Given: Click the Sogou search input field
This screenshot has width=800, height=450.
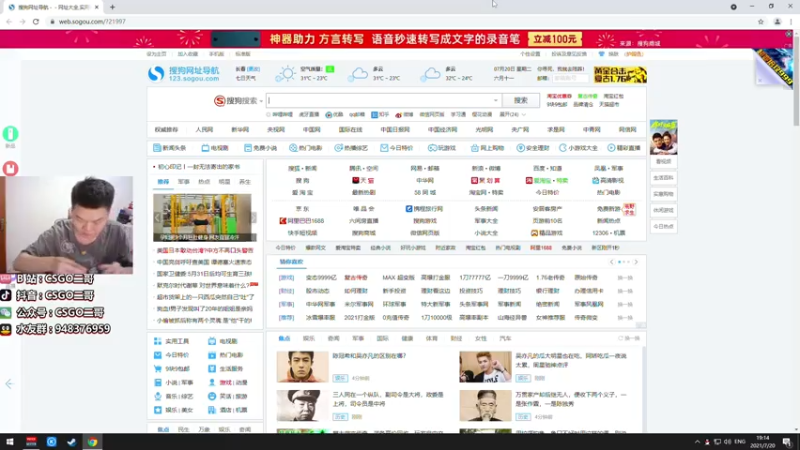Looking at the screenshot, I should click(x=384, y=101).
